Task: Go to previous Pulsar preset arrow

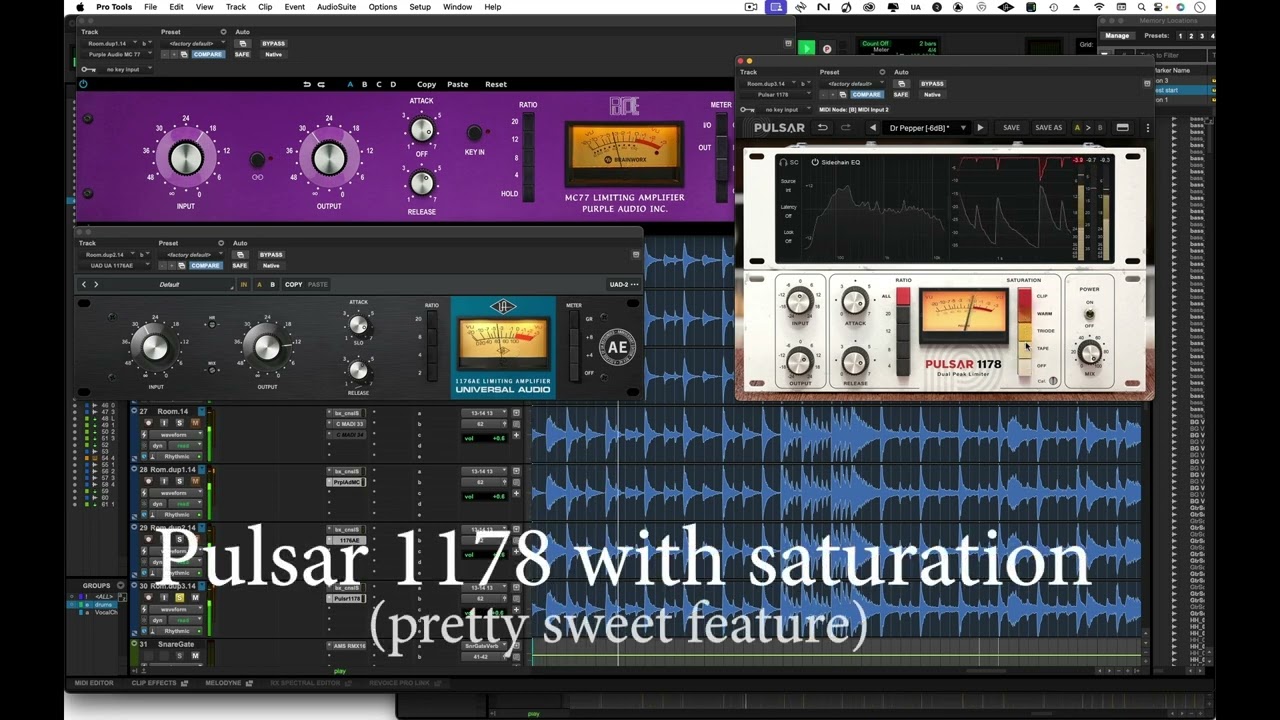Action: (x=873, y=128)
